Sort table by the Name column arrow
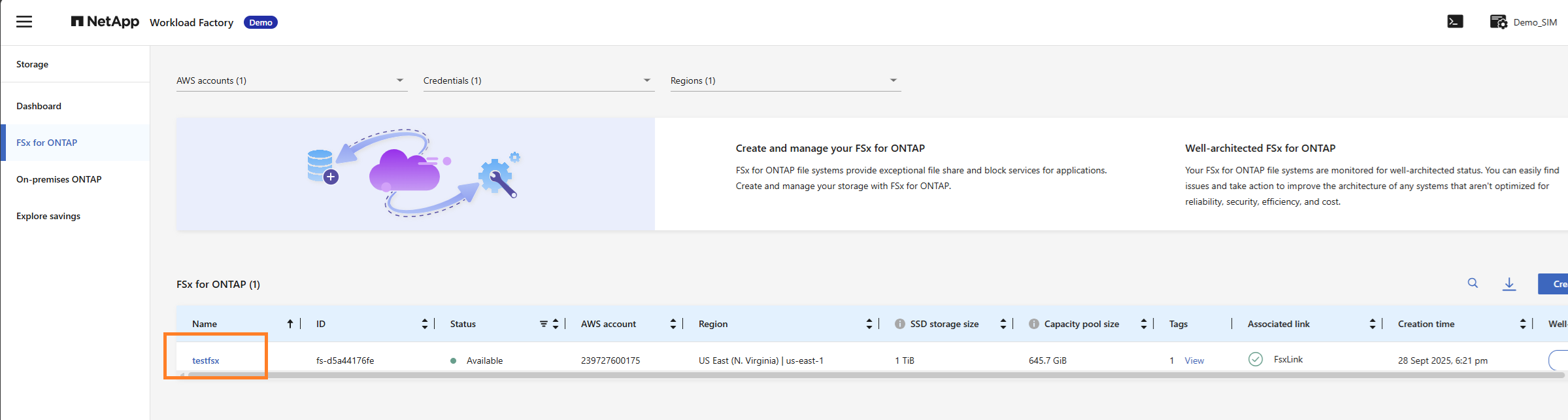This screenshot has width=1568, height=420. click(290, 324)
